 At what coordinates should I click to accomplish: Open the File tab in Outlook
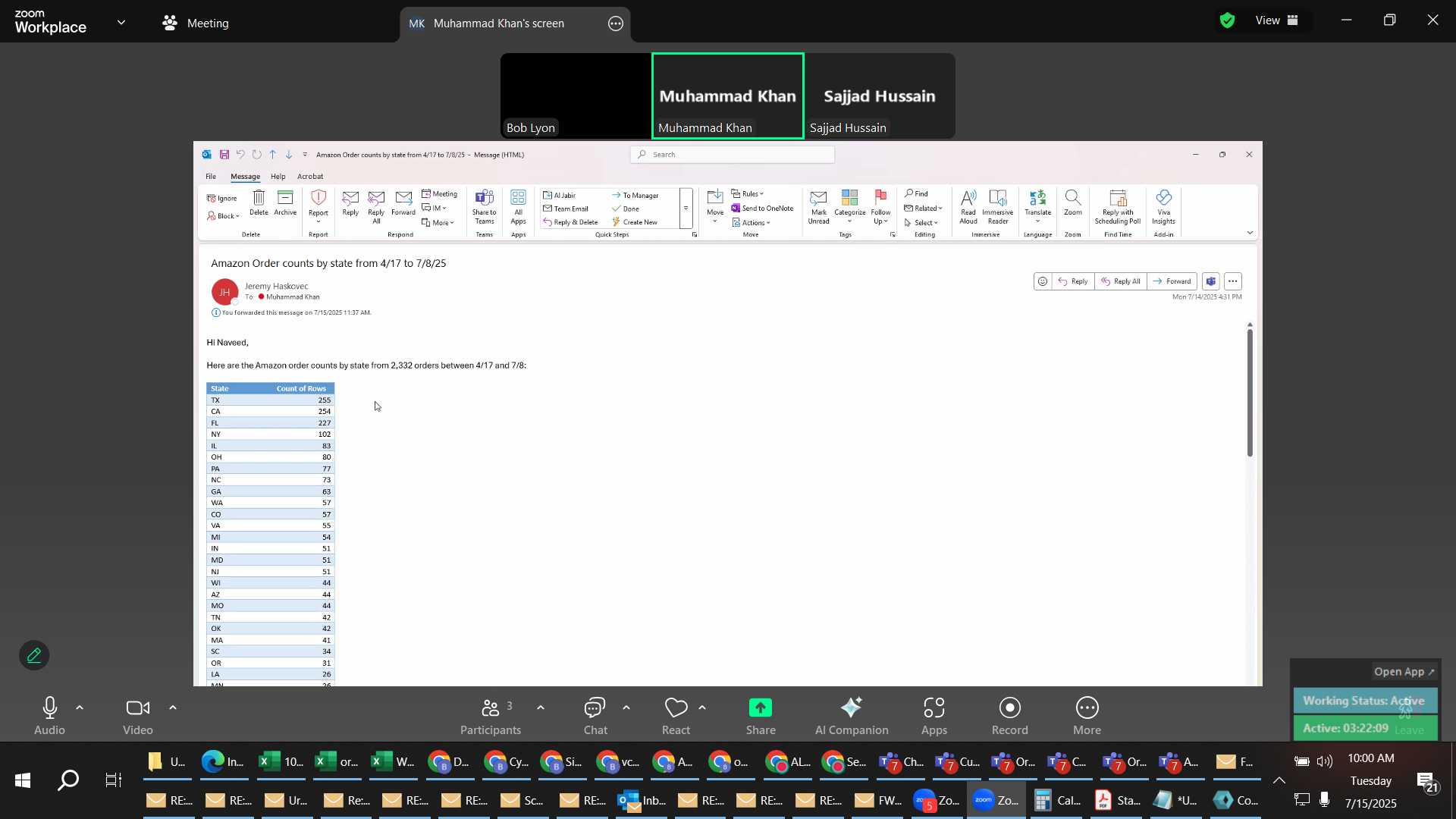point(211,177)
